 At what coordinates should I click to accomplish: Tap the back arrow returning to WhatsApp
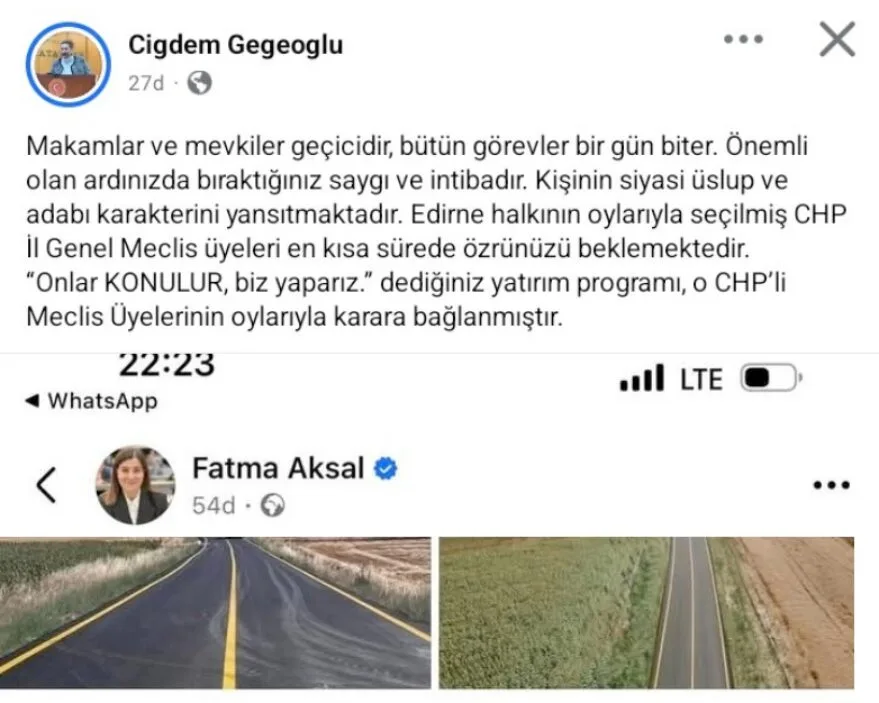[33, 401]
